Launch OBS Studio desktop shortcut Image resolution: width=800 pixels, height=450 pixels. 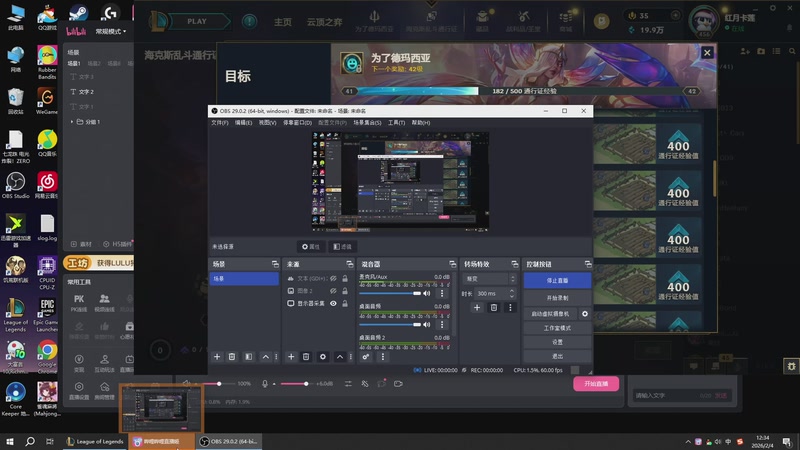15,186
